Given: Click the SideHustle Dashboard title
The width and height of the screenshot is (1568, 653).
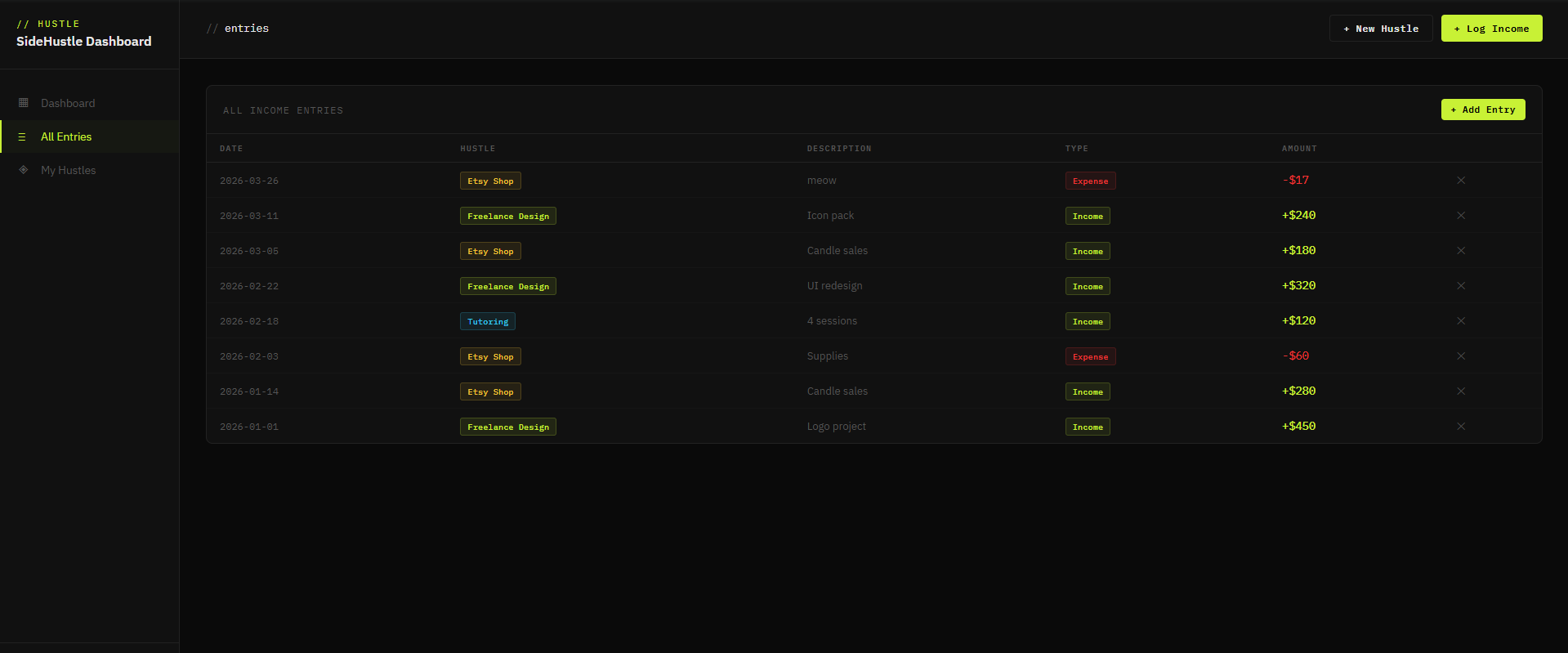Looking at the screenshot, I should pos(84,42).
